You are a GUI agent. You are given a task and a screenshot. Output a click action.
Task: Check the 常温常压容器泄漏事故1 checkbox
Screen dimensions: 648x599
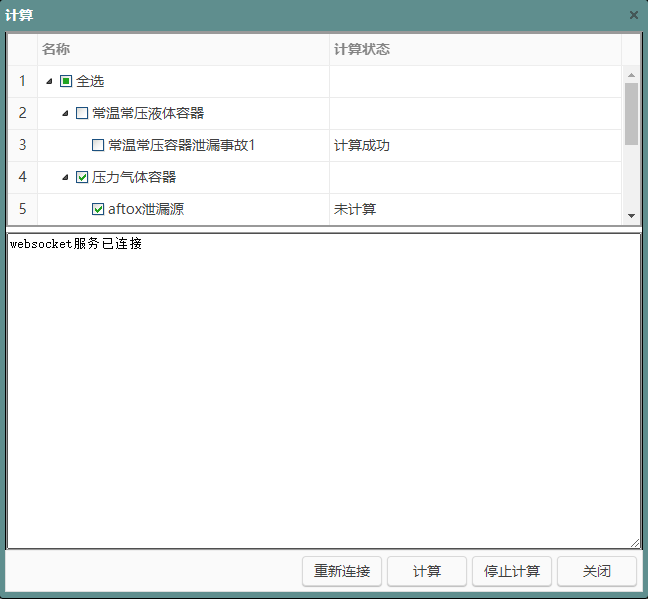98,146
